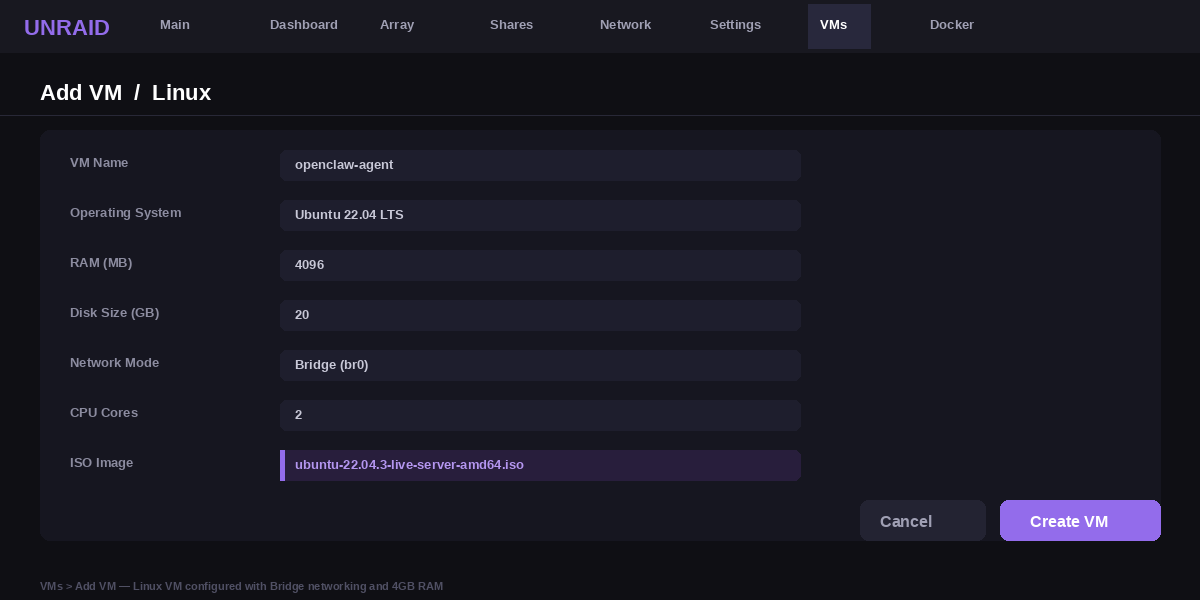Navigate to the Network tab

point(625,25)
